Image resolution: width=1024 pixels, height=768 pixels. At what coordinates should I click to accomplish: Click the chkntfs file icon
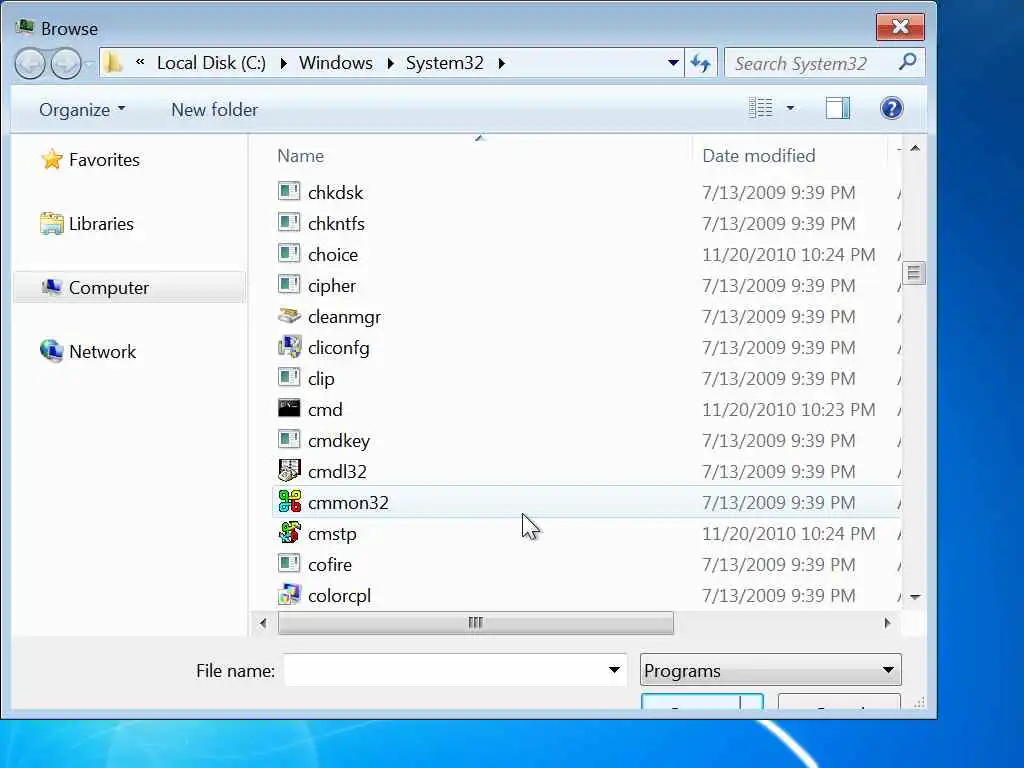289,223
